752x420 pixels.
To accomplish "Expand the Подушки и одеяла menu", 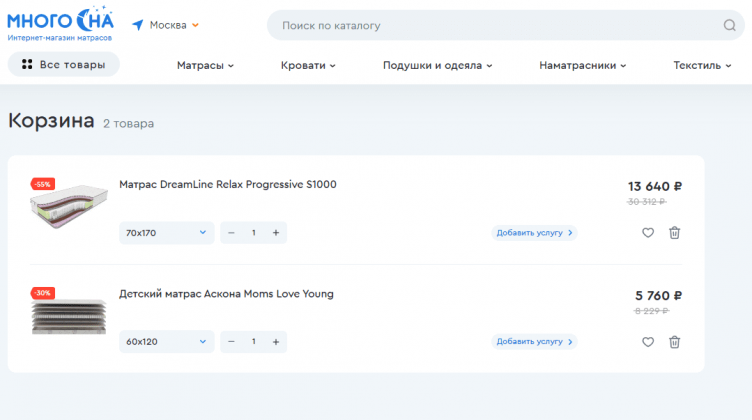I will click(x=437, y=65).
